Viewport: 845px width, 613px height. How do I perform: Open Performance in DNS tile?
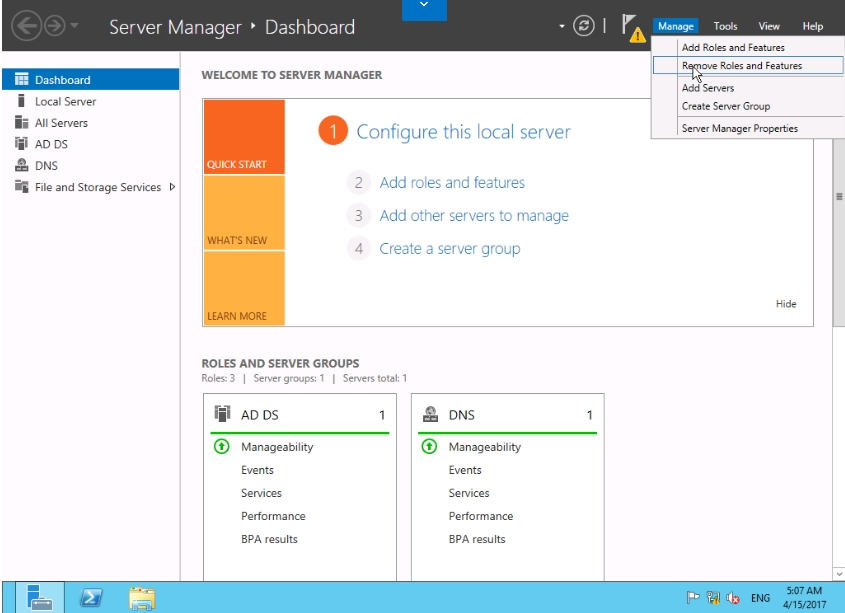point(481,516)
